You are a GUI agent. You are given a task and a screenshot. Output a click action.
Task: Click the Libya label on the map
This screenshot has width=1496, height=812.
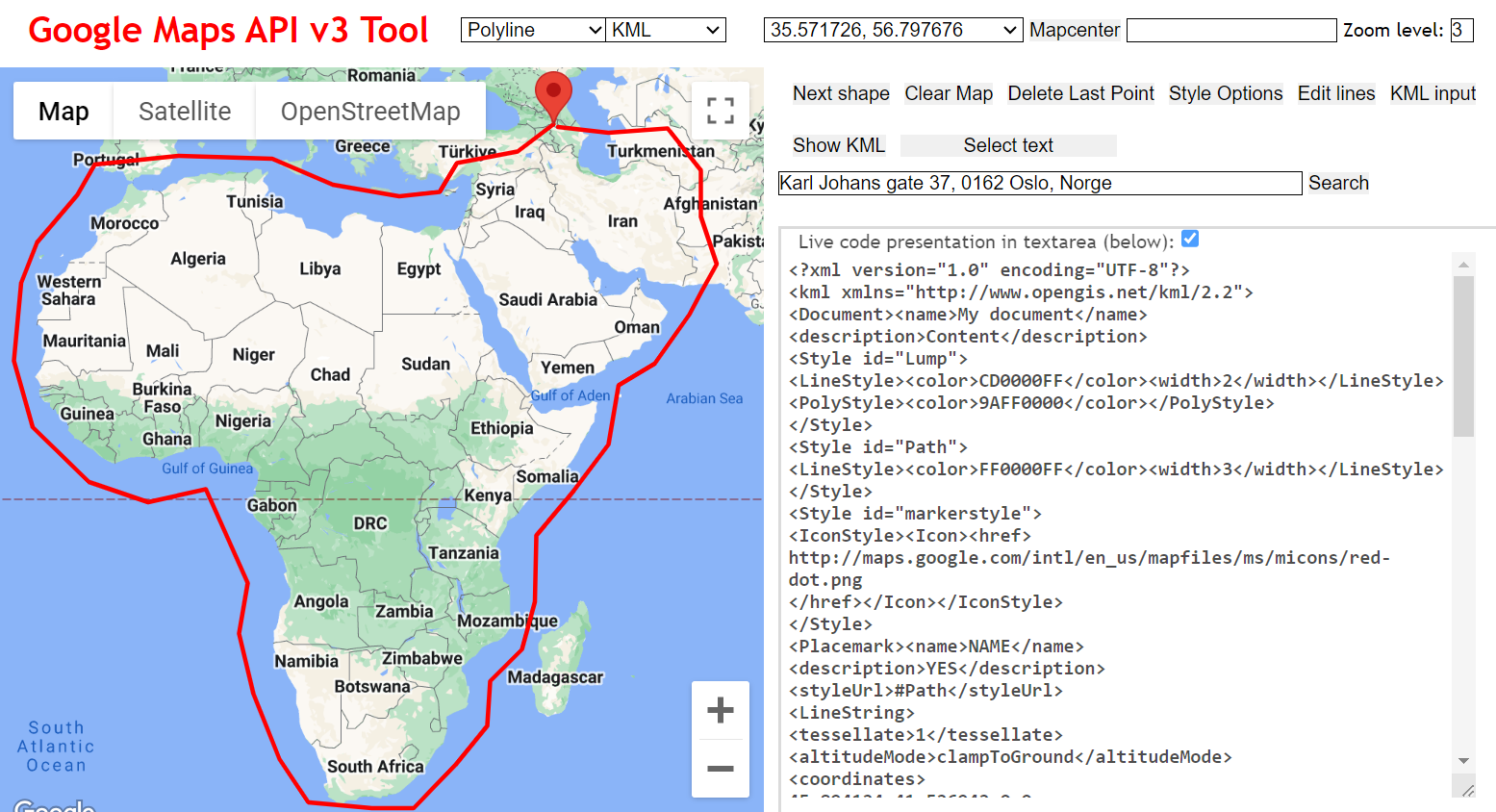[x=319, y=269]
